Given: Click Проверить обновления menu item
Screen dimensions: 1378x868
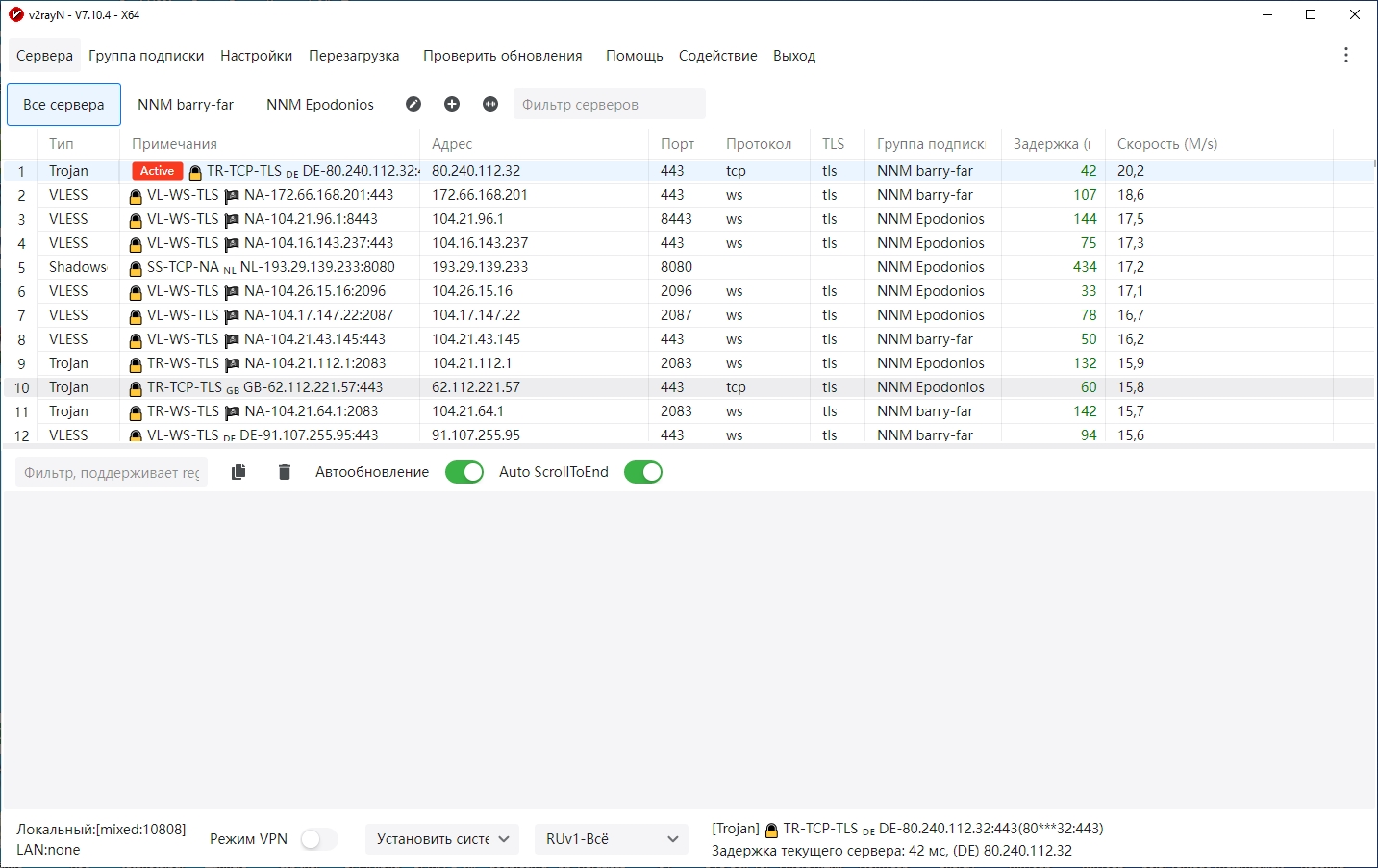Looking at the screenshot, I should click(x=503, y=56).
